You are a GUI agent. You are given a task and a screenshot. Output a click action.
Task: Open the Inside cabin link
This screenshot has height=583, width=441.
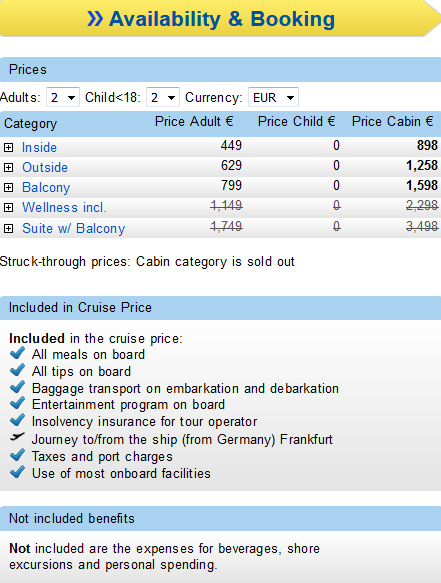pyautogui.click(x=39, y=148)
